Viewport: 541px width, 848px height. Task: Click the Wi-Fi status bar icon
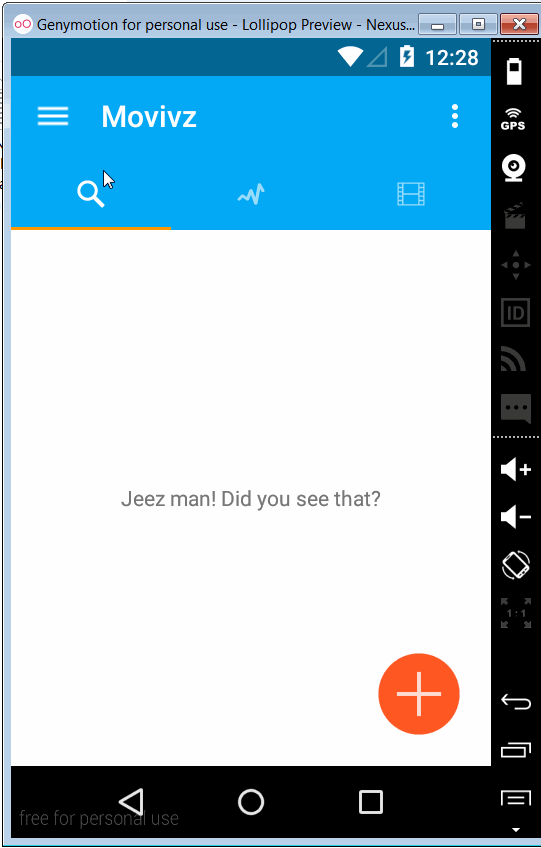[x=350, y=57]
